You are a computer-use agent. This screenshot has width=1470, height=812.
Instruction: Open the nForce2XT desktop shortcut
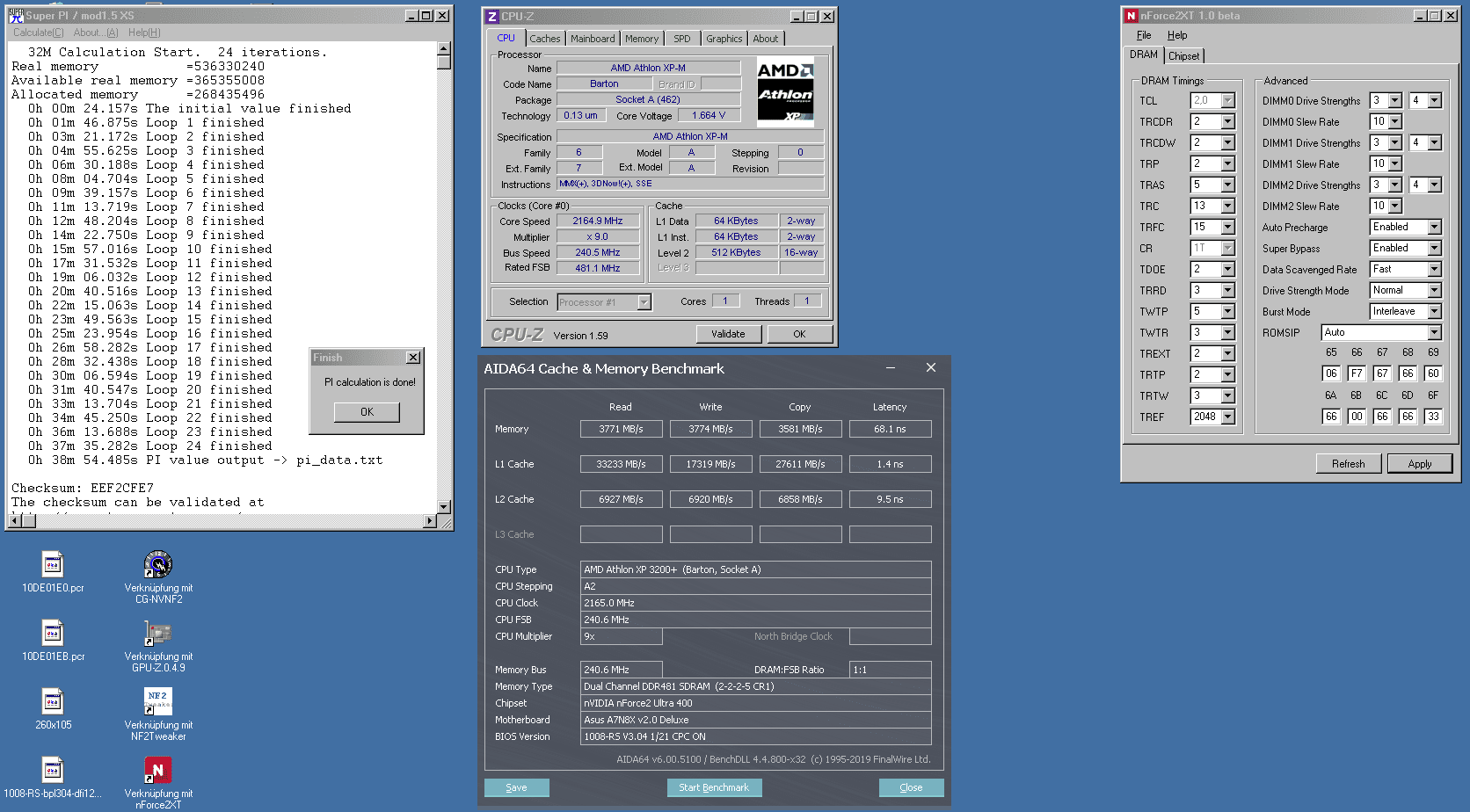point(158,771)
